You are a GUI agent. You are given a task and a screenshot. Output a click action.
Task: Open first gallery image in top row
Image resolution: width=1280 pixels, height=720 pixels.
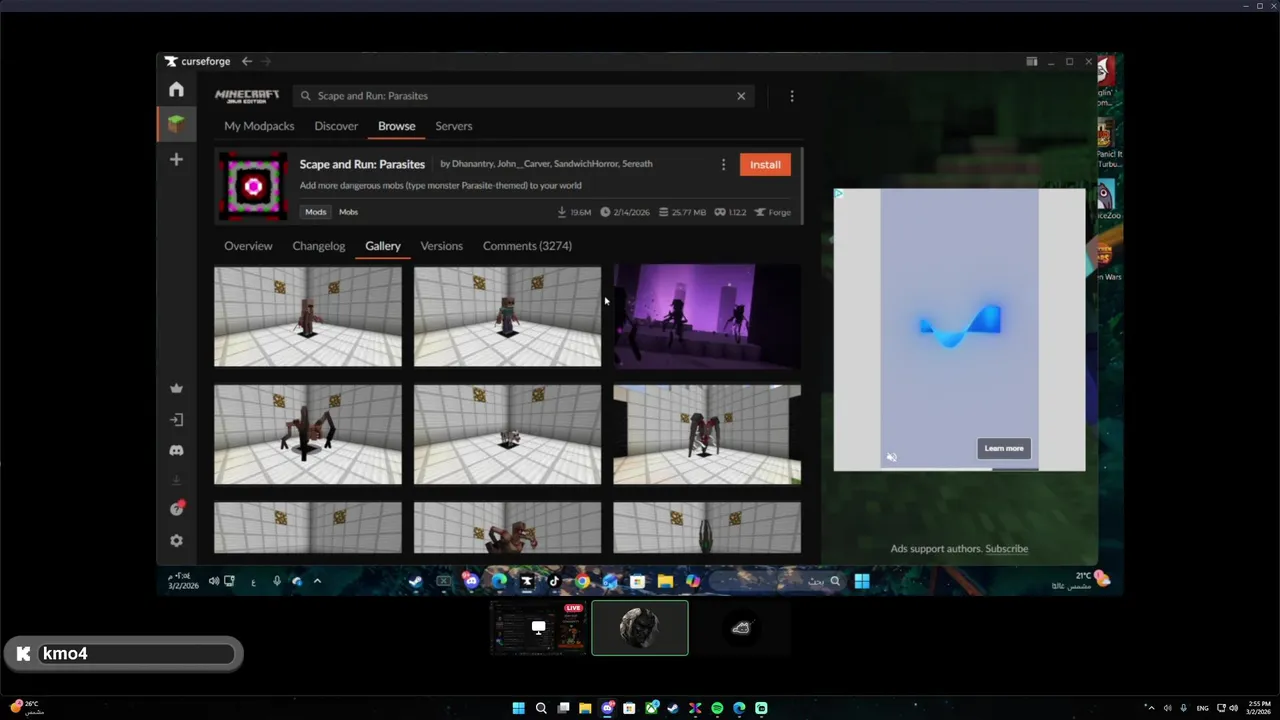coord(308,316)
